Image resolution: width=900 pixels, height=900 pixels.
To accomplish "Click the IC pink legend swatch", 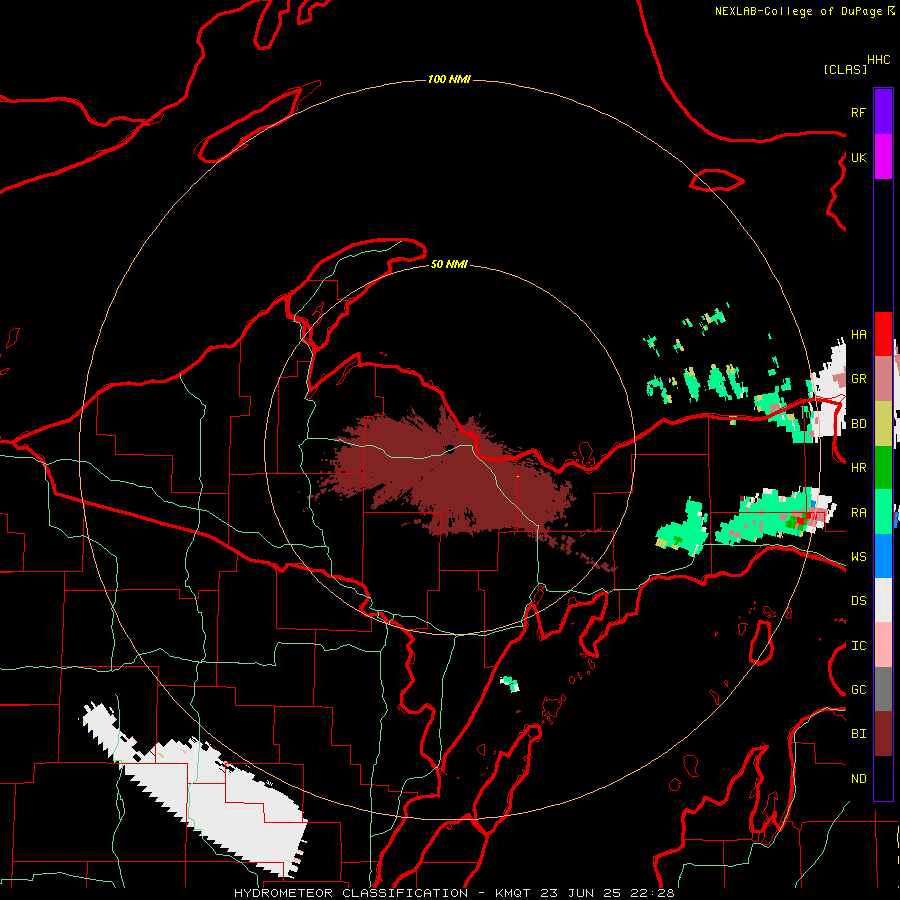I will (883, 645).
